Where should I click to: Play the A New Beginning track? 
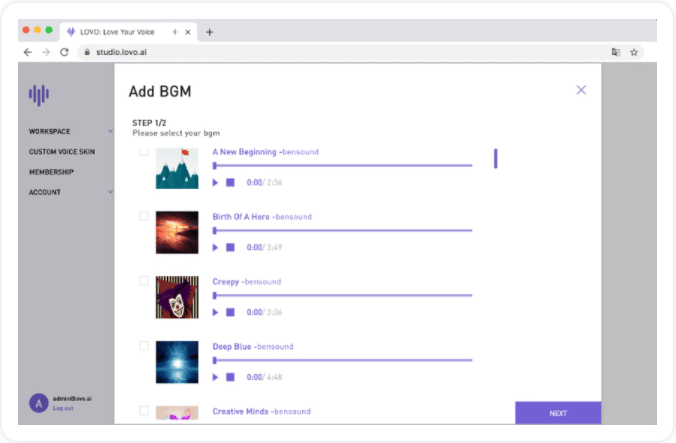tap(215, 183)
